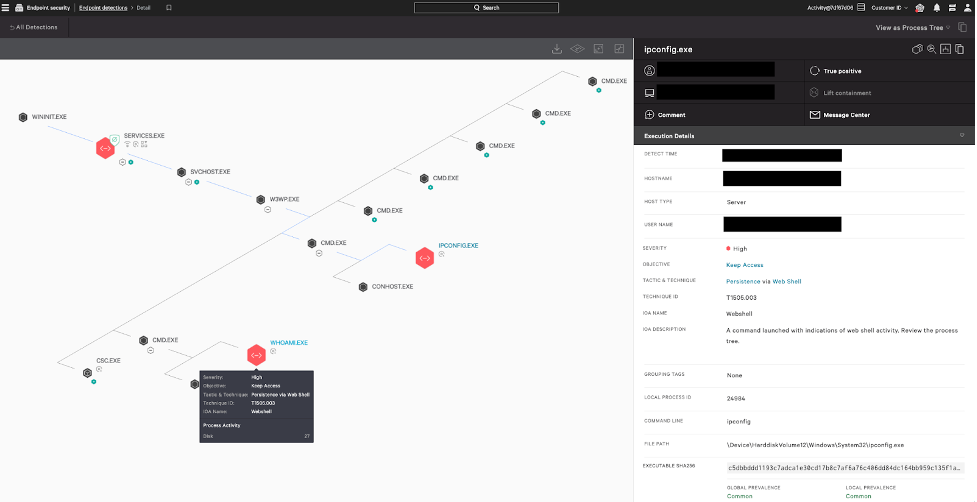Image resolution: width=977 pixels, height=502 pixels.
Task: Click the Local Prevalence Common value
Action: tap(858, 496)
